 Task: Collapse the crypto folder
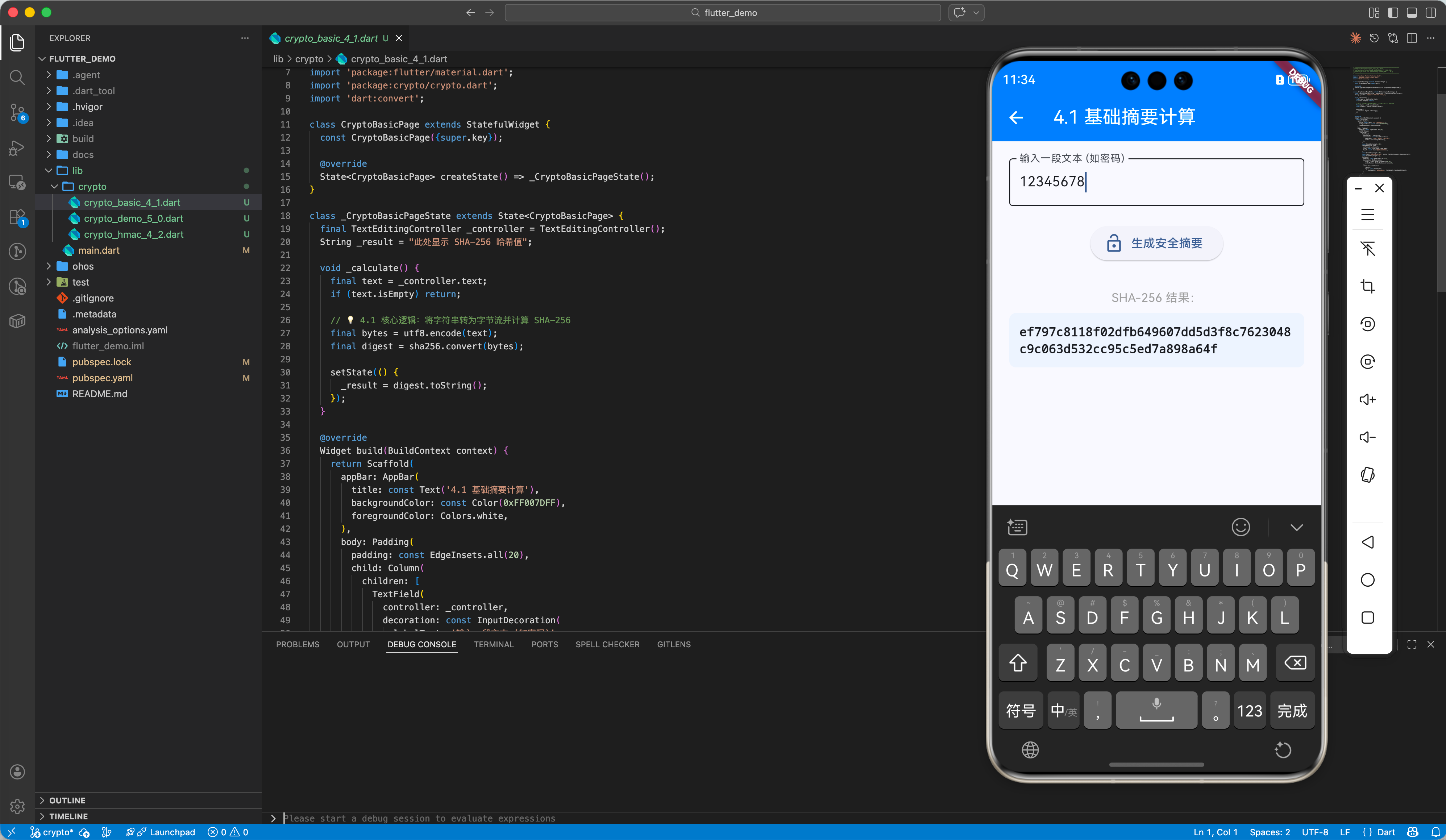point(92,187)
